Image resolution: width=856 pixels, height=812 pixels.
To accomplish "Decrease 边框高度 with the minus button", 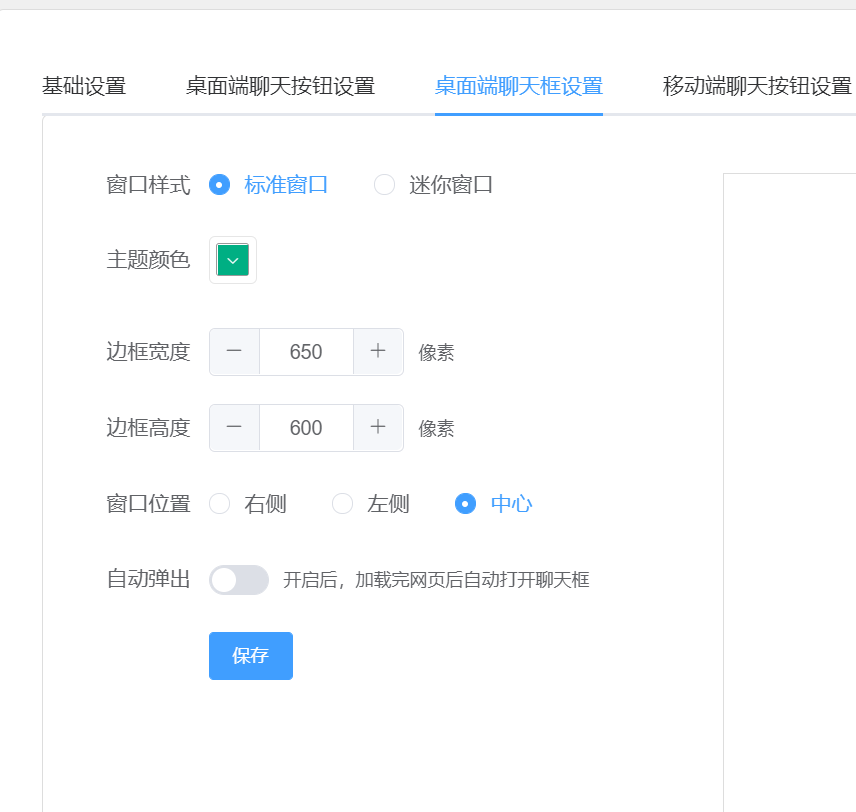I will (x=234, y=428).
